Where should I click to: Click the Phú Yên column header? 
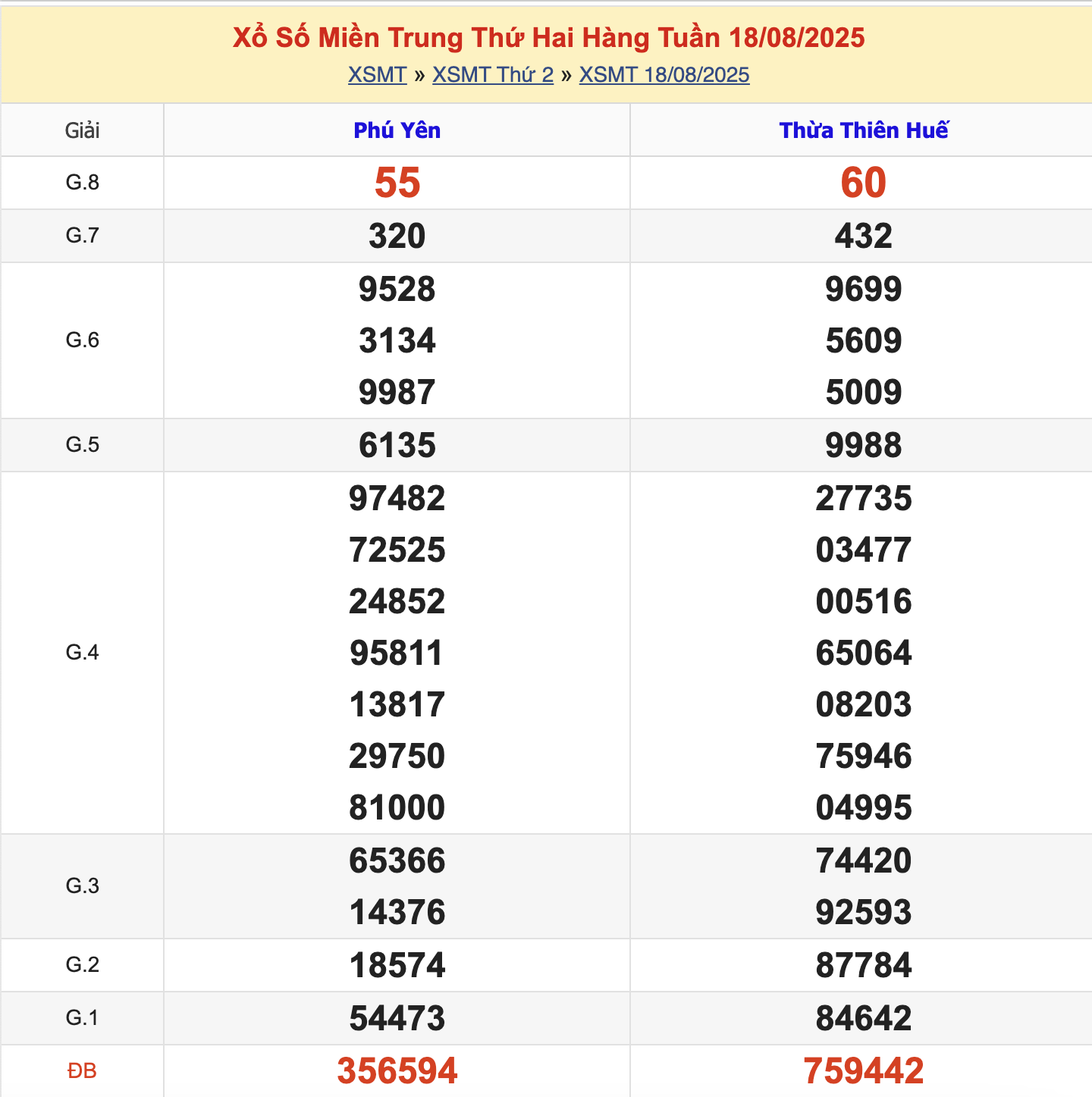click(397, 130)
